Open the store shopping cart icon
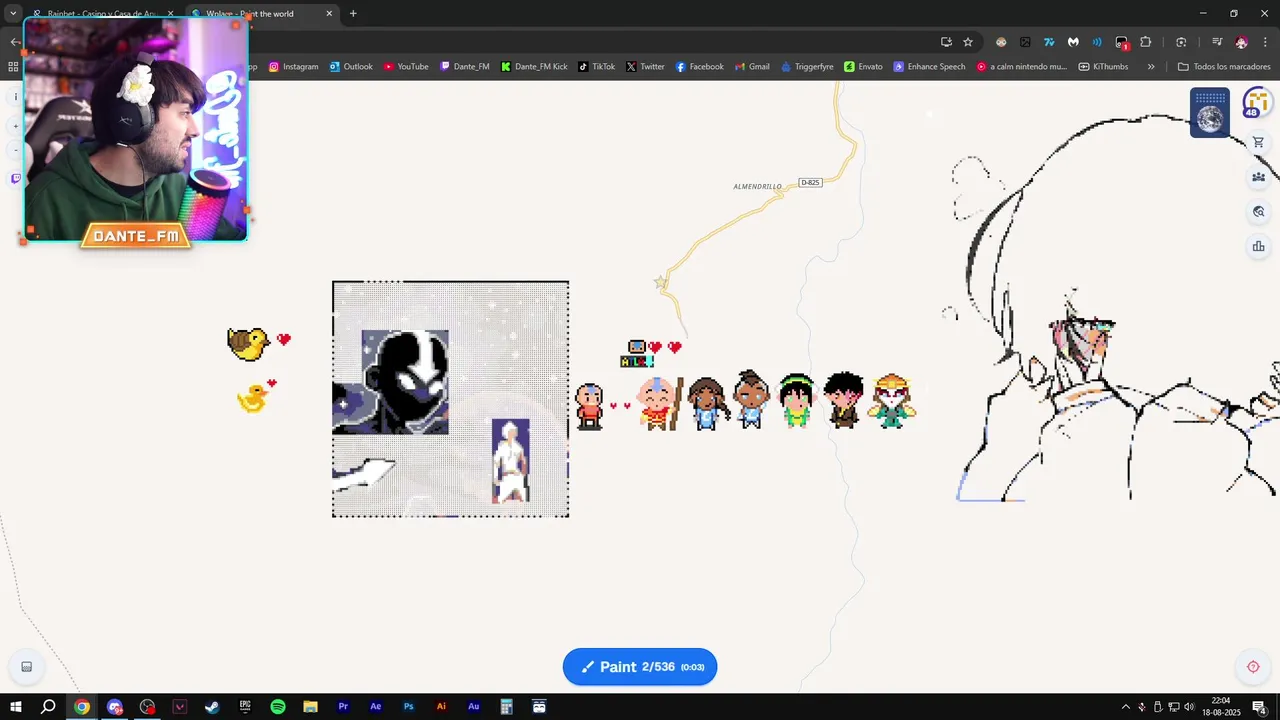1280x720 pixels. click(x=1258, y=142)
